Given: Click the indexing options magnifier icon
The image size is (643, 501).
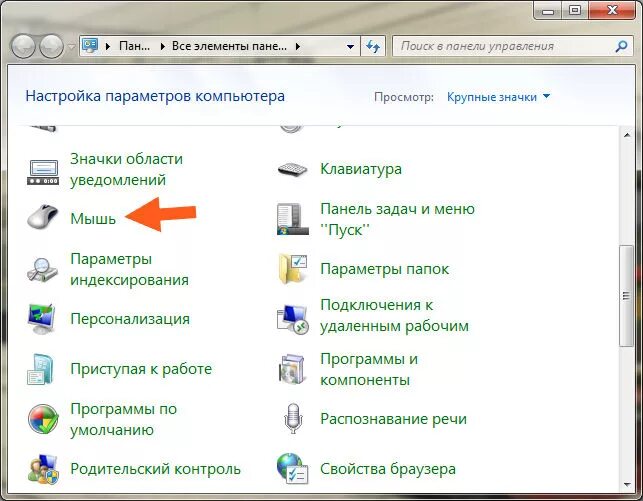Looking at the screenshot, I should pos(43,269).
